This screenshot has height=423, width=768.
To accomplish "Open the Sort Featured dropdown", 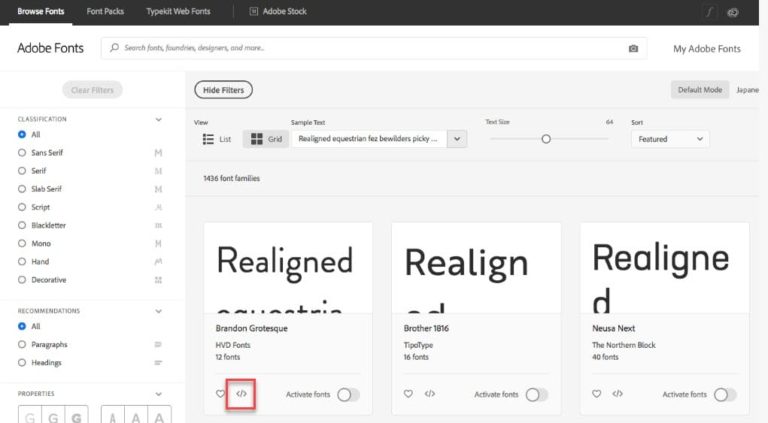I will (670, 139).
